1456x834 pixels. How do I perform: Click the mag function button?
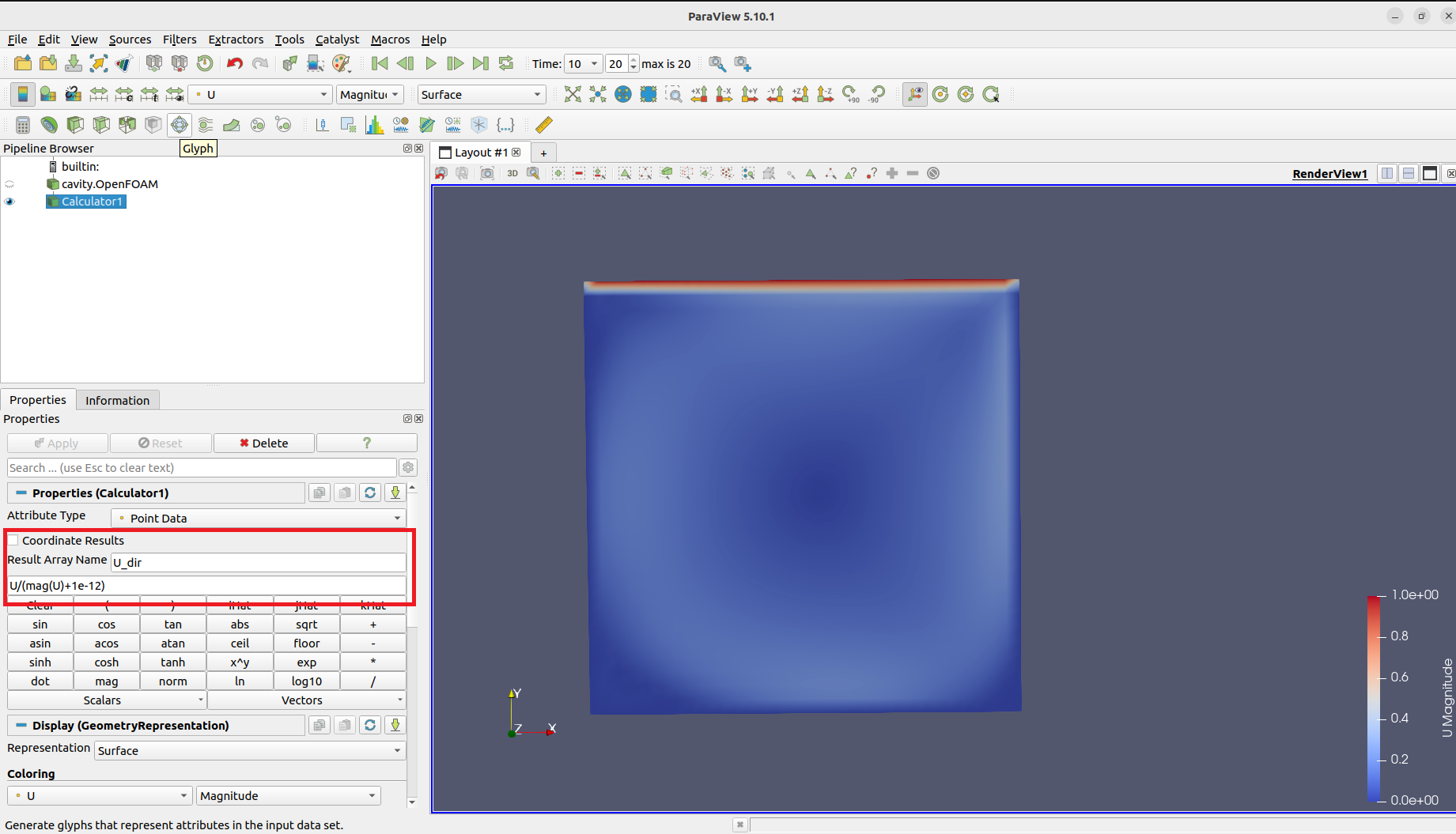coord(107,681)
